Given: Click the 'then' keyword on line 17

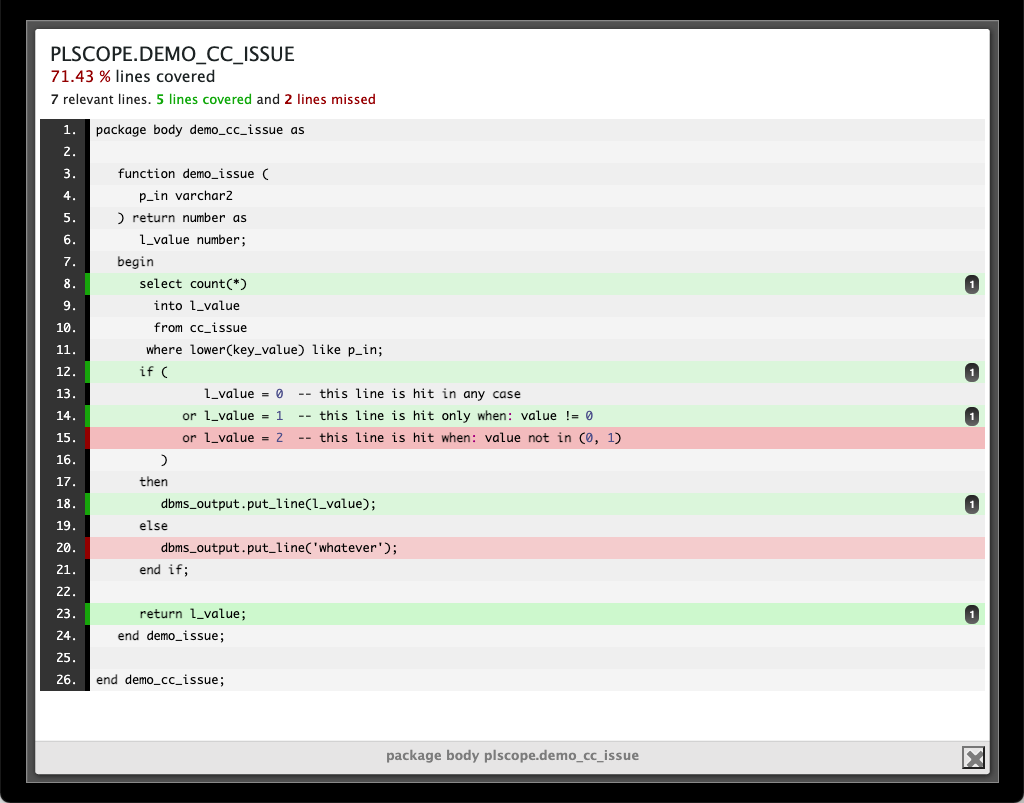Looking at the screenshot, I should pyautogui.click(x=153, y=482).
